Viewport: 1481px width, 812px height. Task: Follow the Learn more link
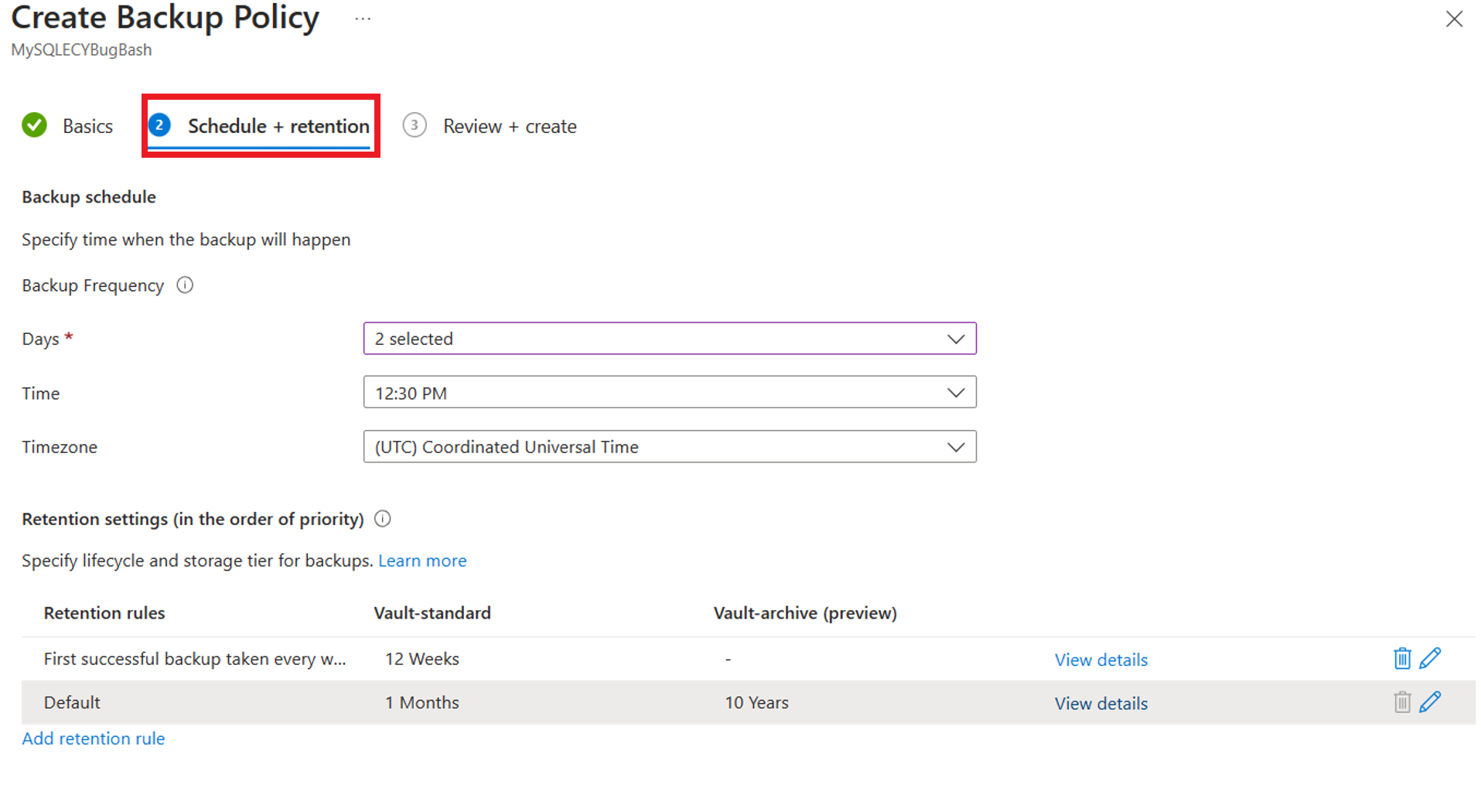422,561
